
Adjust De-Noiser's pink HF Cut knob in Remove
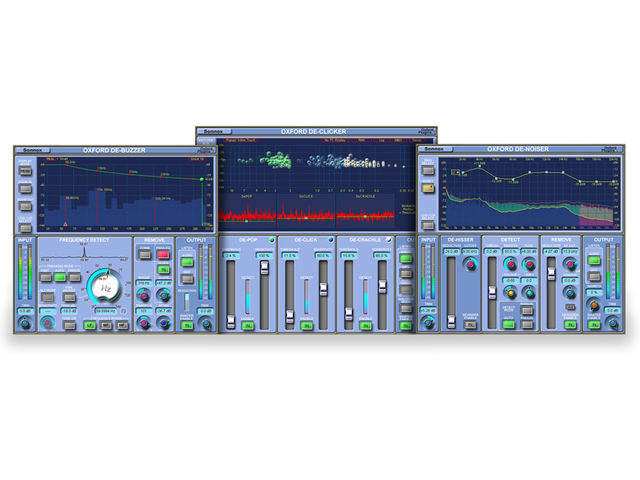point(570,264)
